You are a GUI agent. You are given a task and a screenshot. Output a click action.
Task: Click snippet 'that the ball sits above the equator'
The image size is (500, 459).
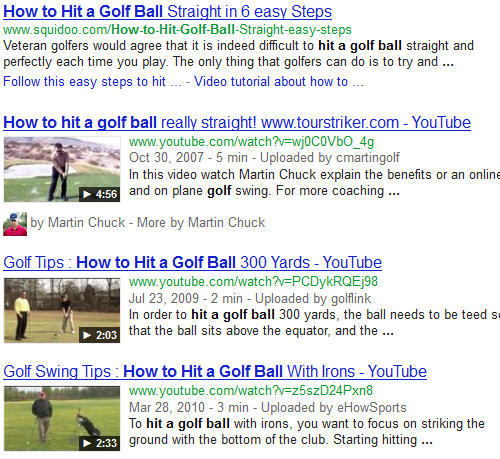(x=230, y=331)
